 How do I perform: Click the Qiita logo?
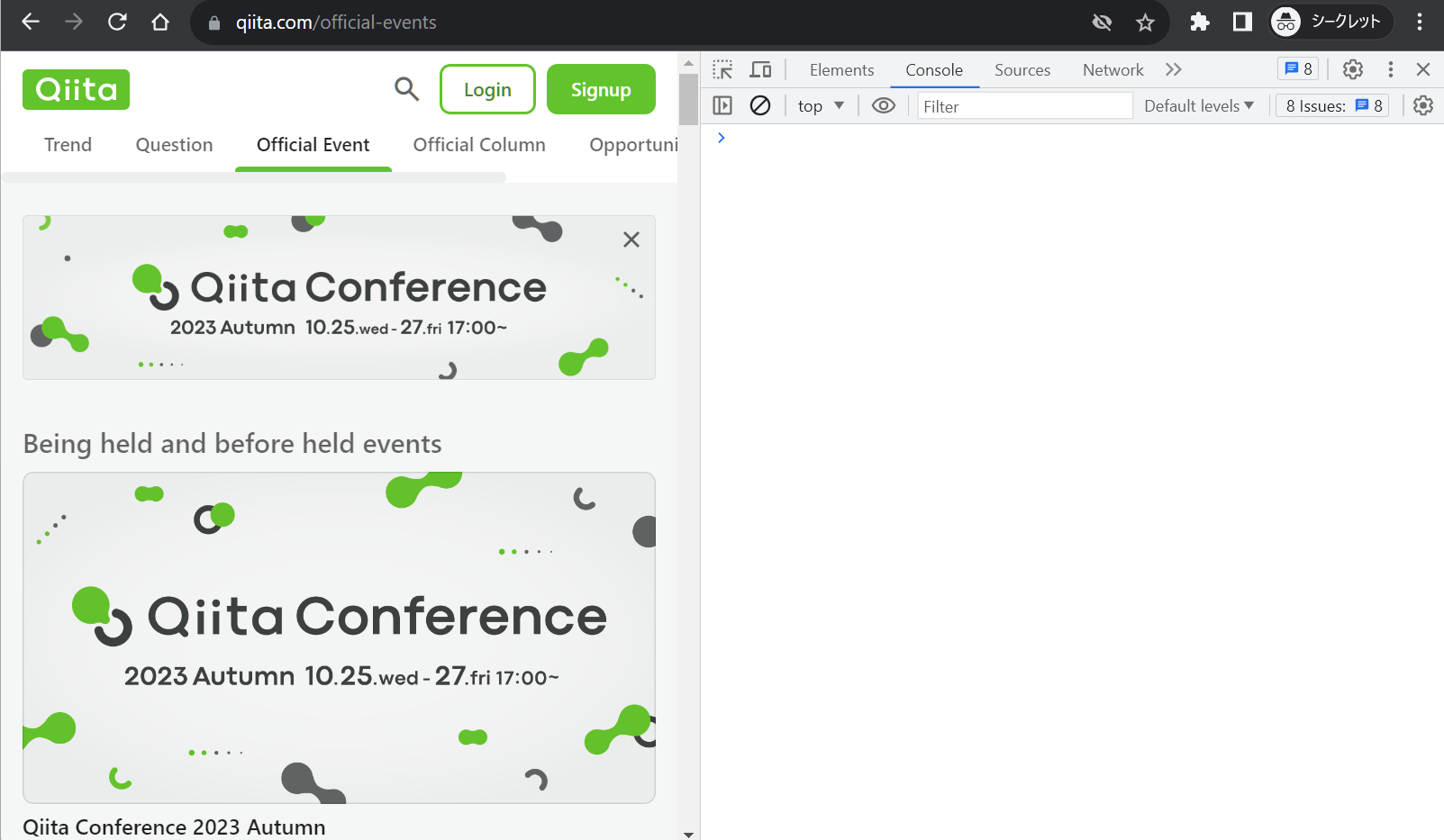point(76,89)
